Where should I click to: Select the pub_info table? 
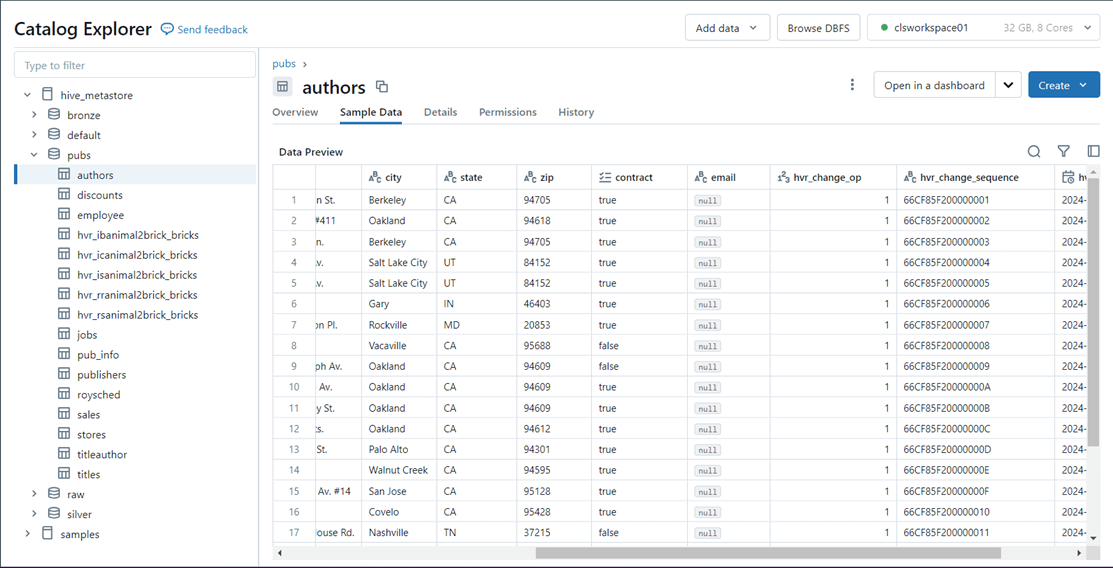(x=98, y=354)
